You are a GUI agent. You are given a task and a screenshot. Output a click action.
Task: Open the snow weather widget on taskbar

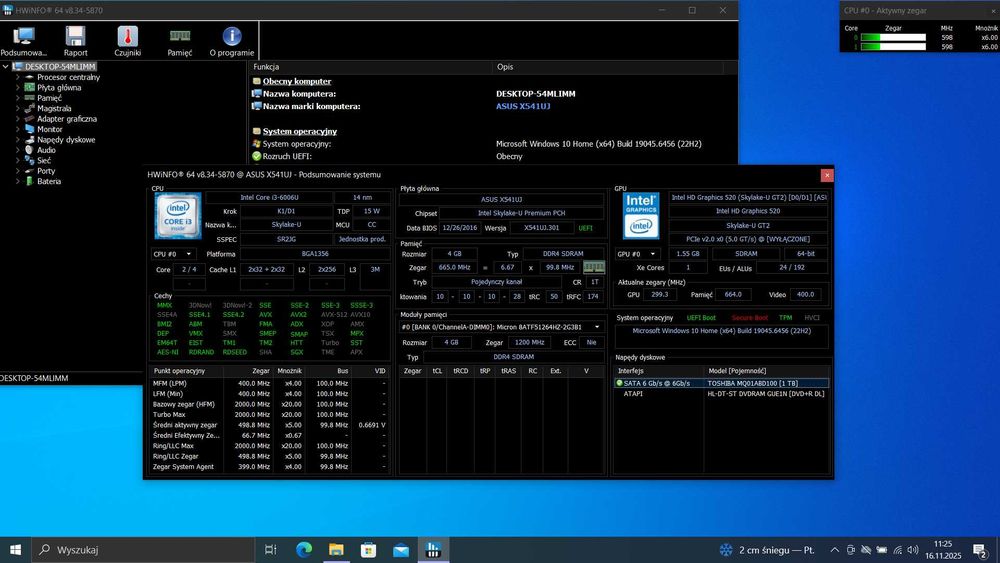point(767,550)
